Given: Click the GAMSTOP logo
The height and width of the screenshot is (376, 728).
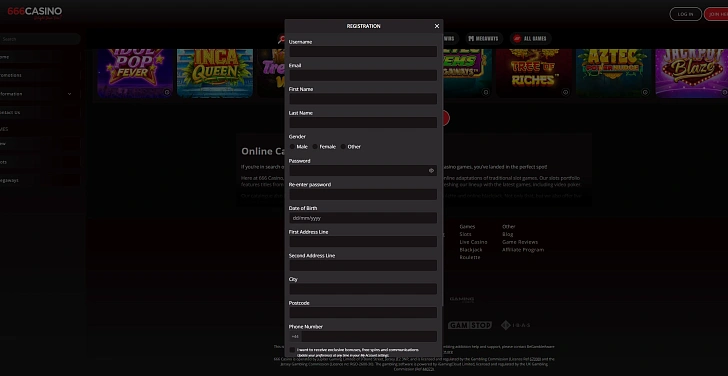Looking at the screenshot, I should tap(470, 325).
